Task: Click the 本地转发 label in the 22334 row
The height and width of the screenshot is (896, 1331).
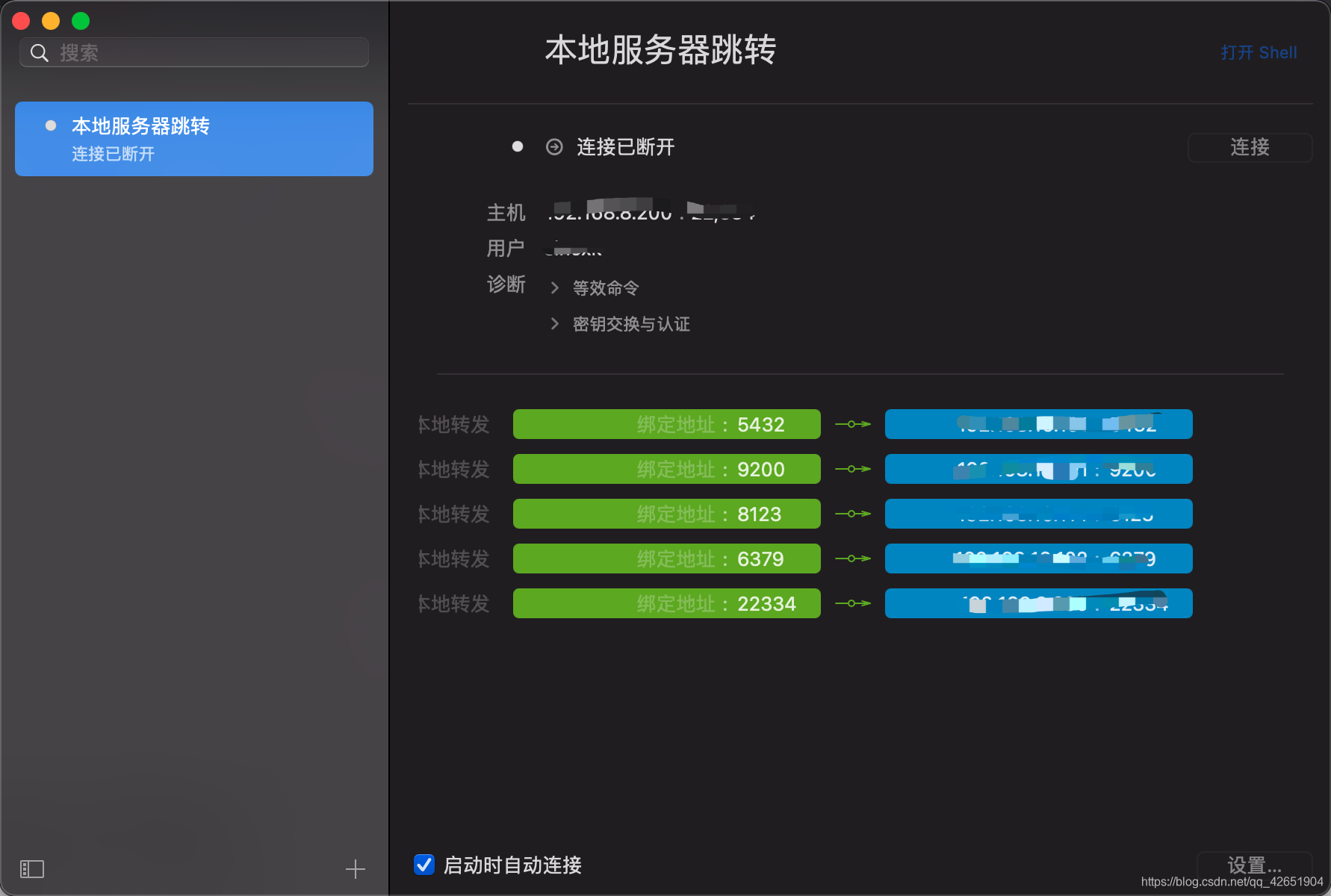Action: click(453, 603)
